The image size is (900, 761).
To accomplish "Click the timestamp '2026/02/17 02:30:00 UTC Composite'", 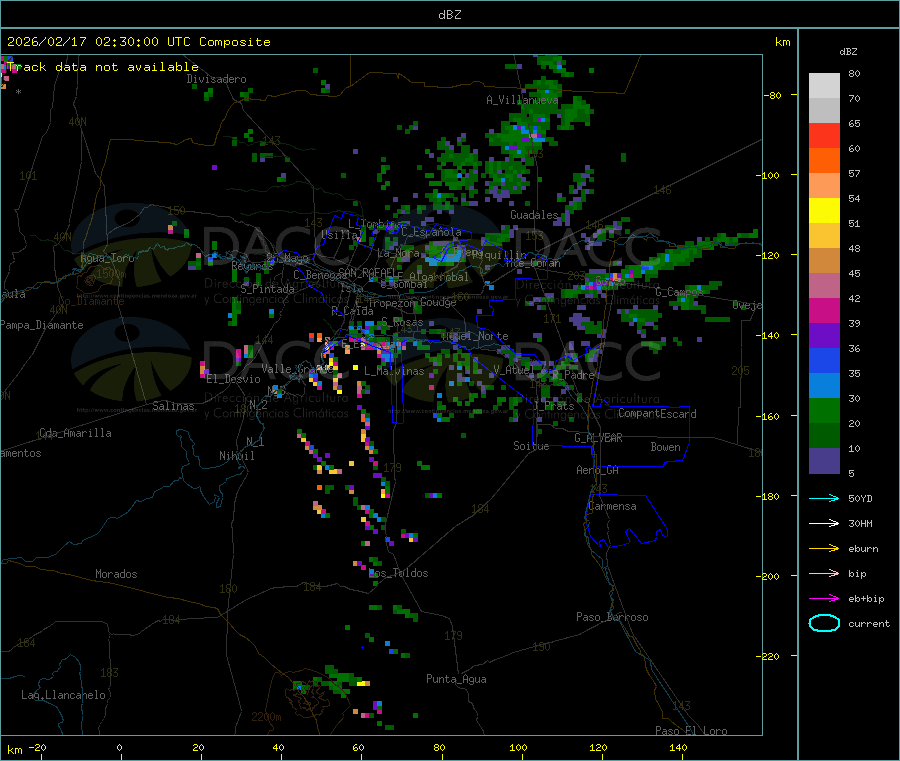I will (x=138, y=42).
